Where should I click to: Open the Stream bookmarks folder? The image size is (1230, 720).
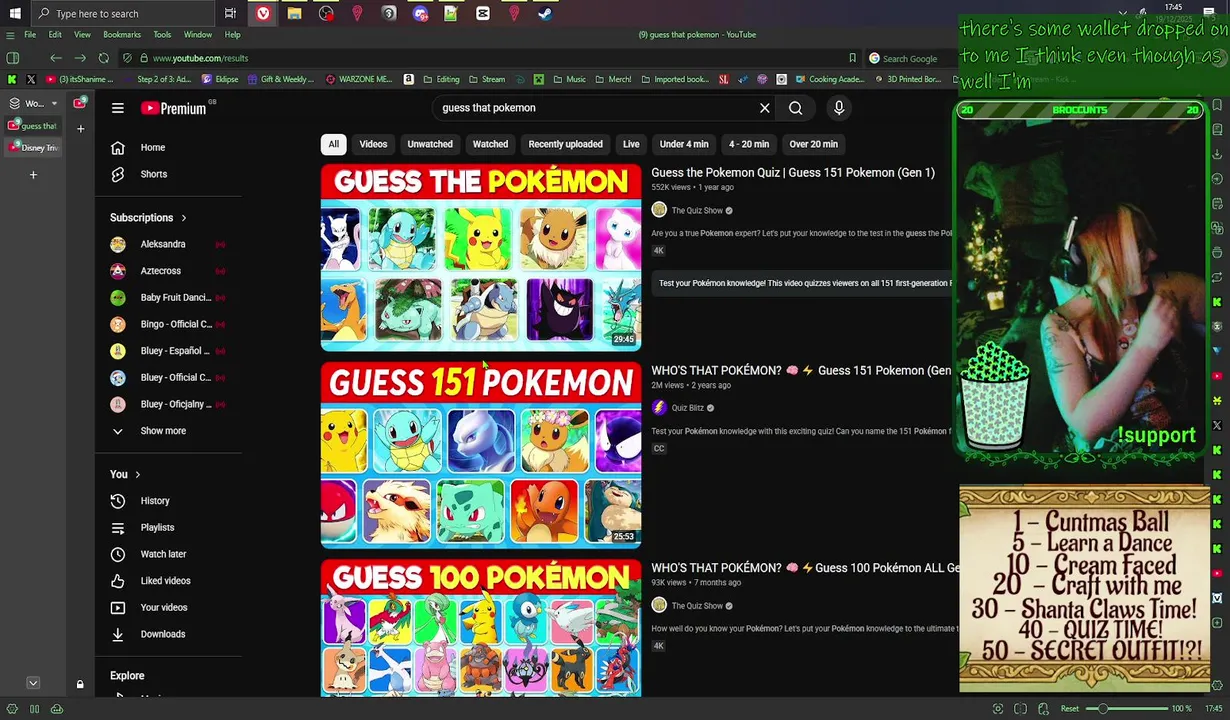pyautogui.click(x=487, y=79)
